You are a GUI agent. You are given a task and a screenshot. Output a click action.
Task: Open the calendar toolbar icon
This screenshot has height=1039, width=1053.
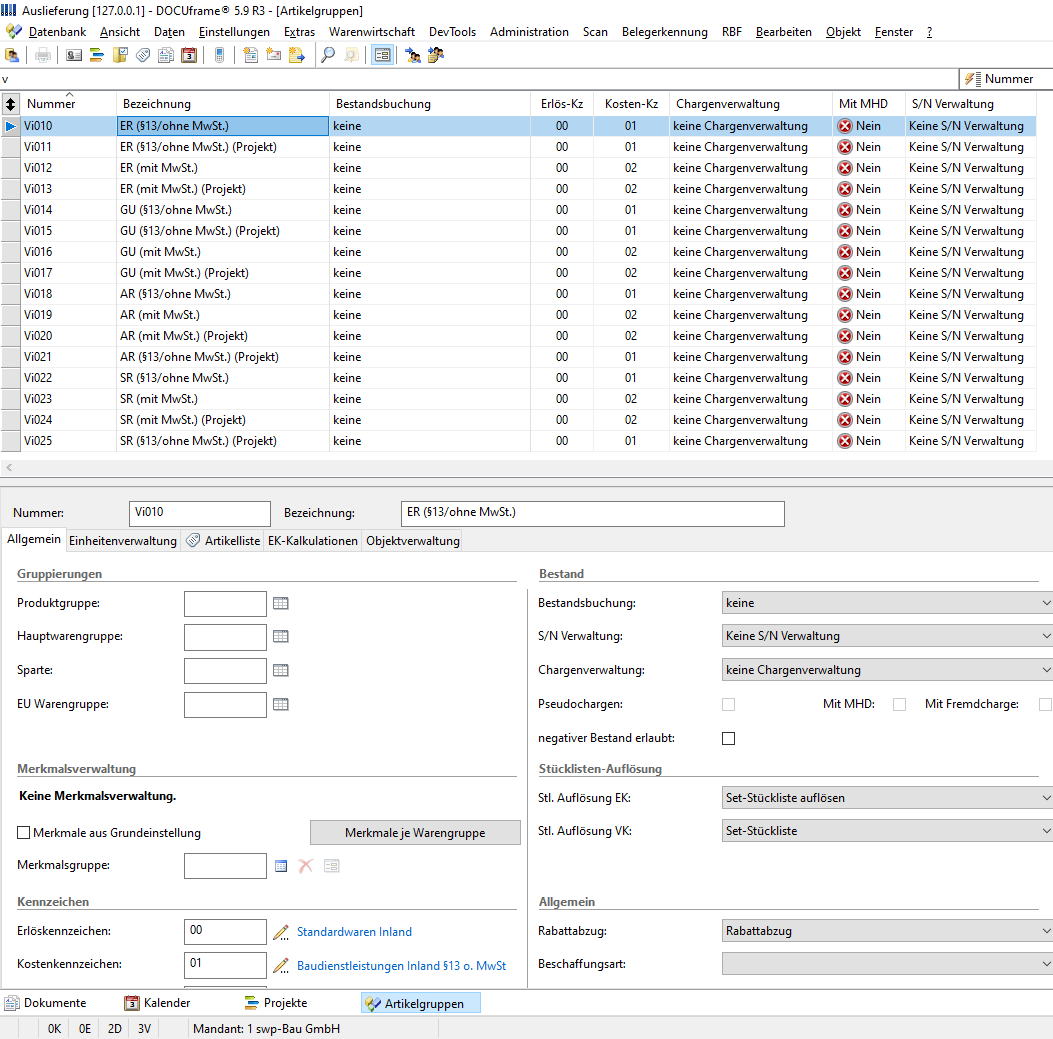tap(189, 55)
